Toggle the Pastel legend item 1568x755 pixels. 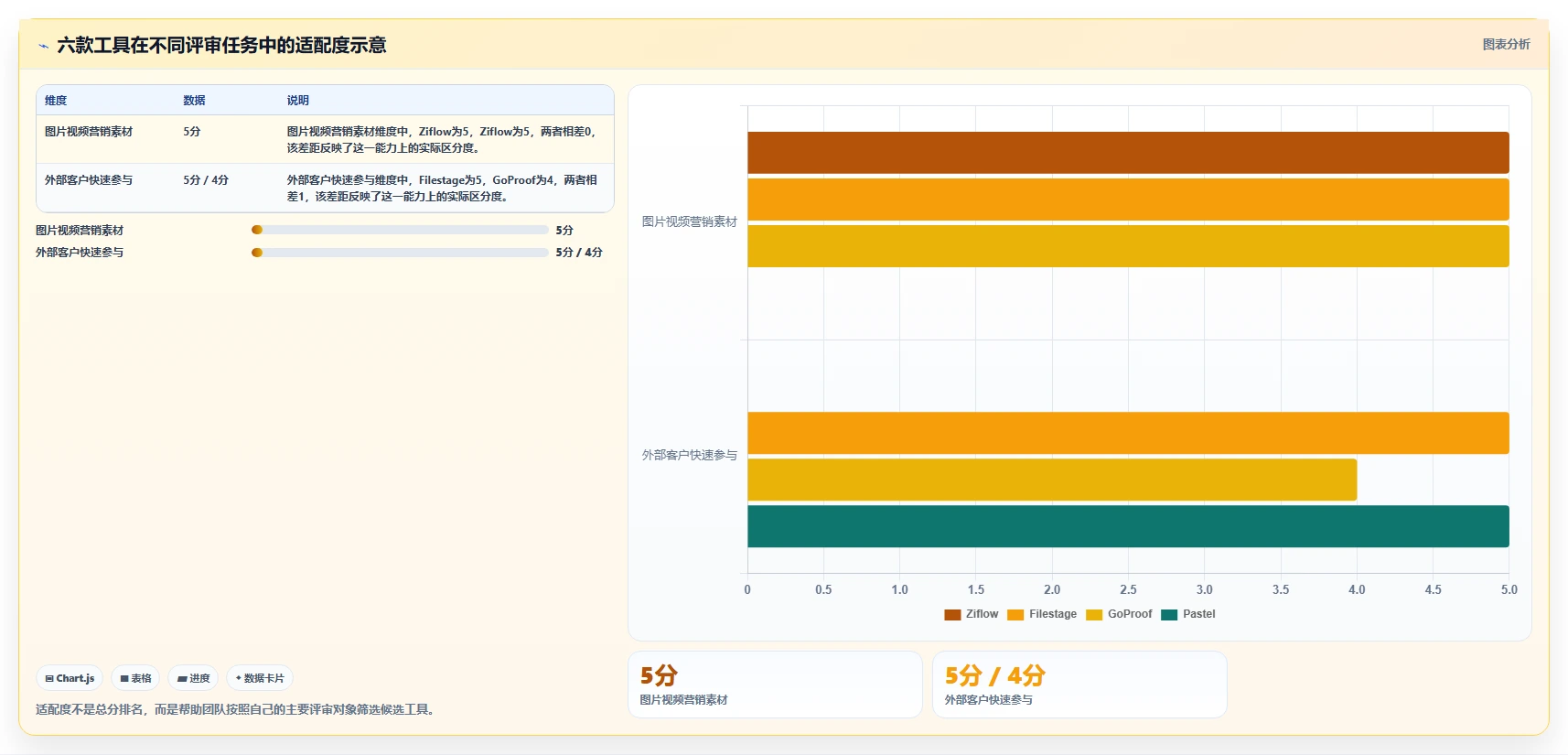pyautogui.click(x=1188, y=614)
